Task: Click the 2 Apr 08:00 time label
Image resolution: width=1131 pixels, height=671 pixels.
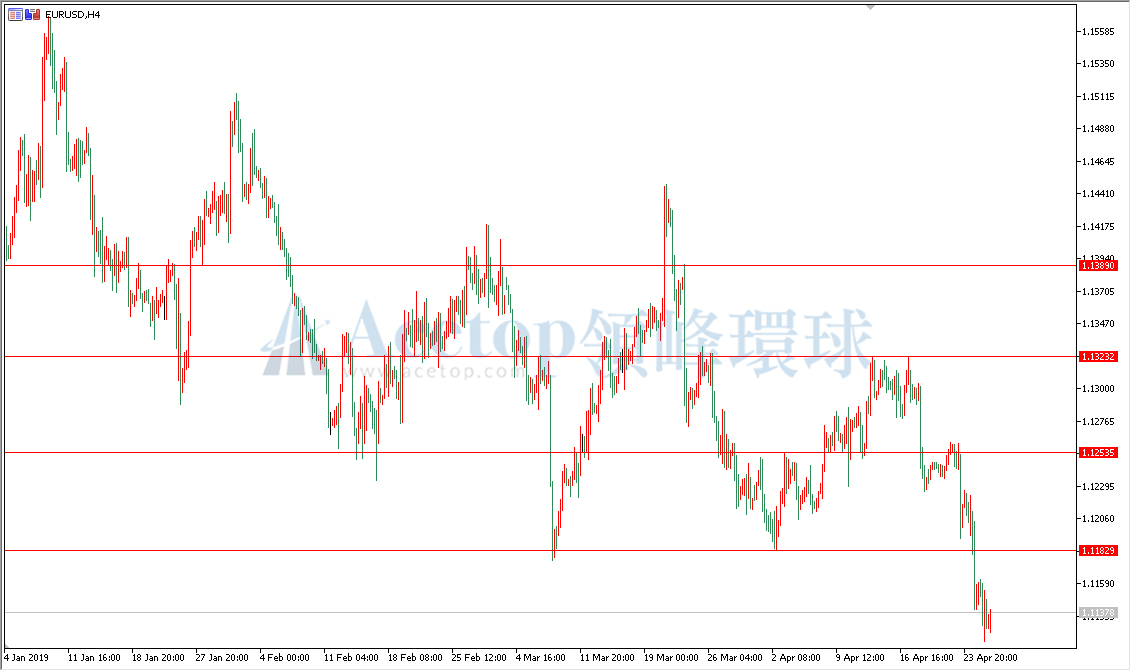Action: 796,658
